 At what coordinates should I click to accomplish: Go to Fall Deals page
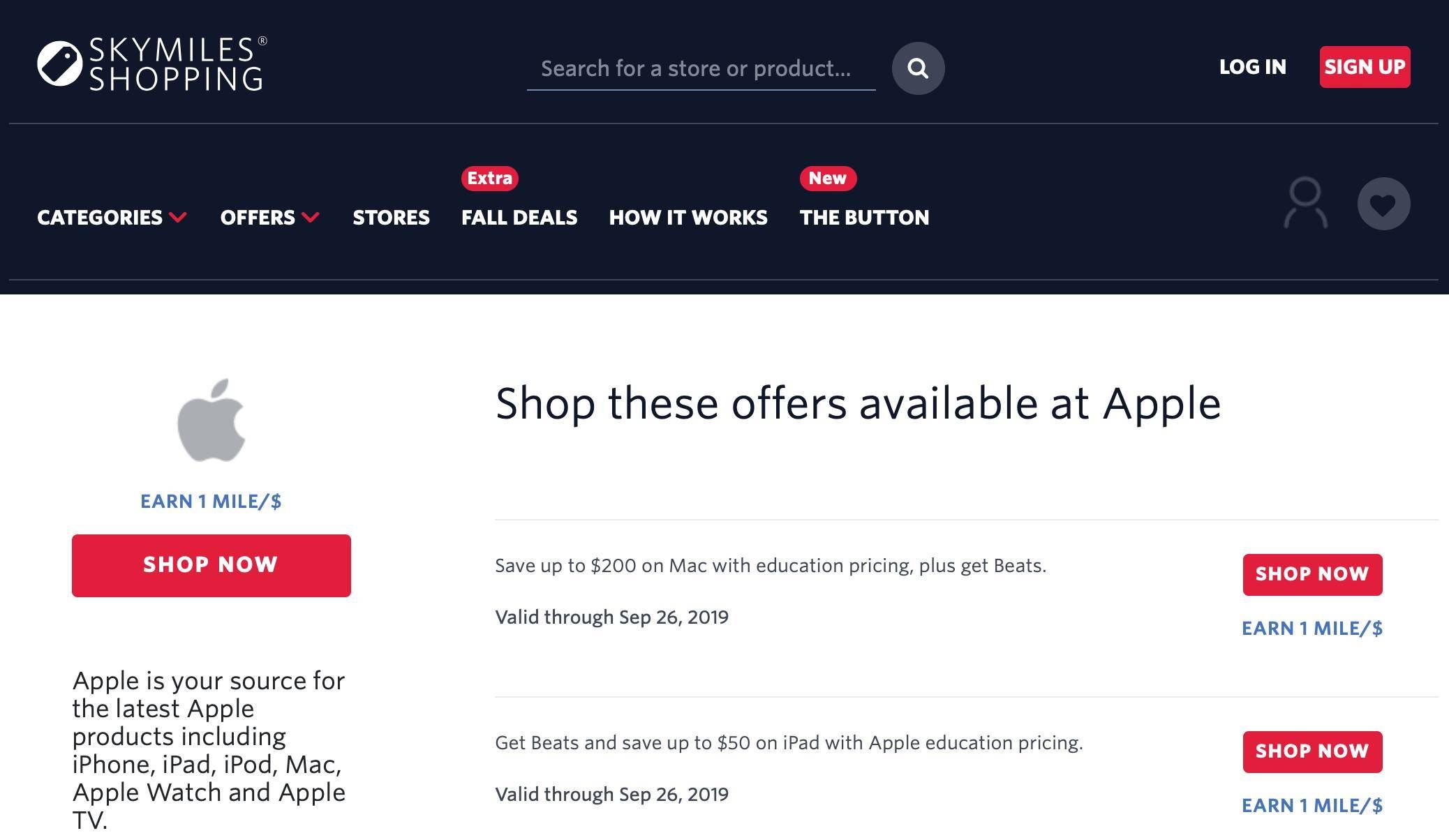pyautogui.click(x=519, y=218)
